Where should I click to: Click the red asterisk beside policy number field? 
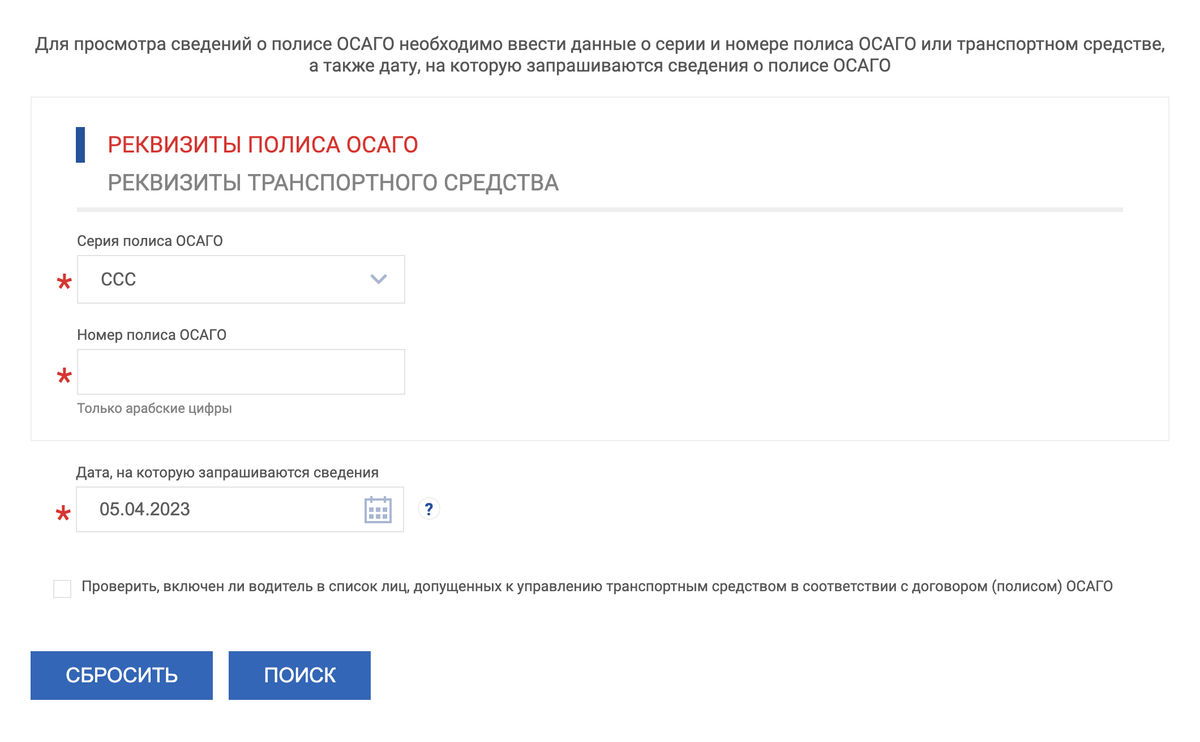tap(65, 376)
